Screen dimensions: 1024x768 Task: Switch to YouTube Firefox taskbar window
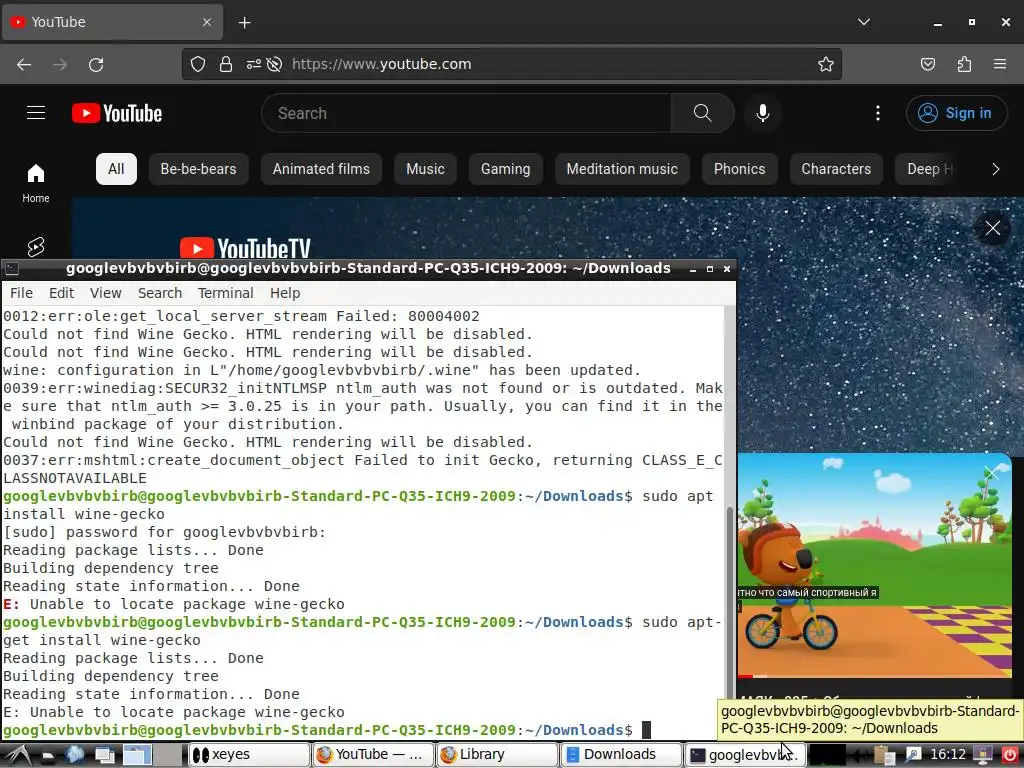pyautogui.click(x=373, y=755)
